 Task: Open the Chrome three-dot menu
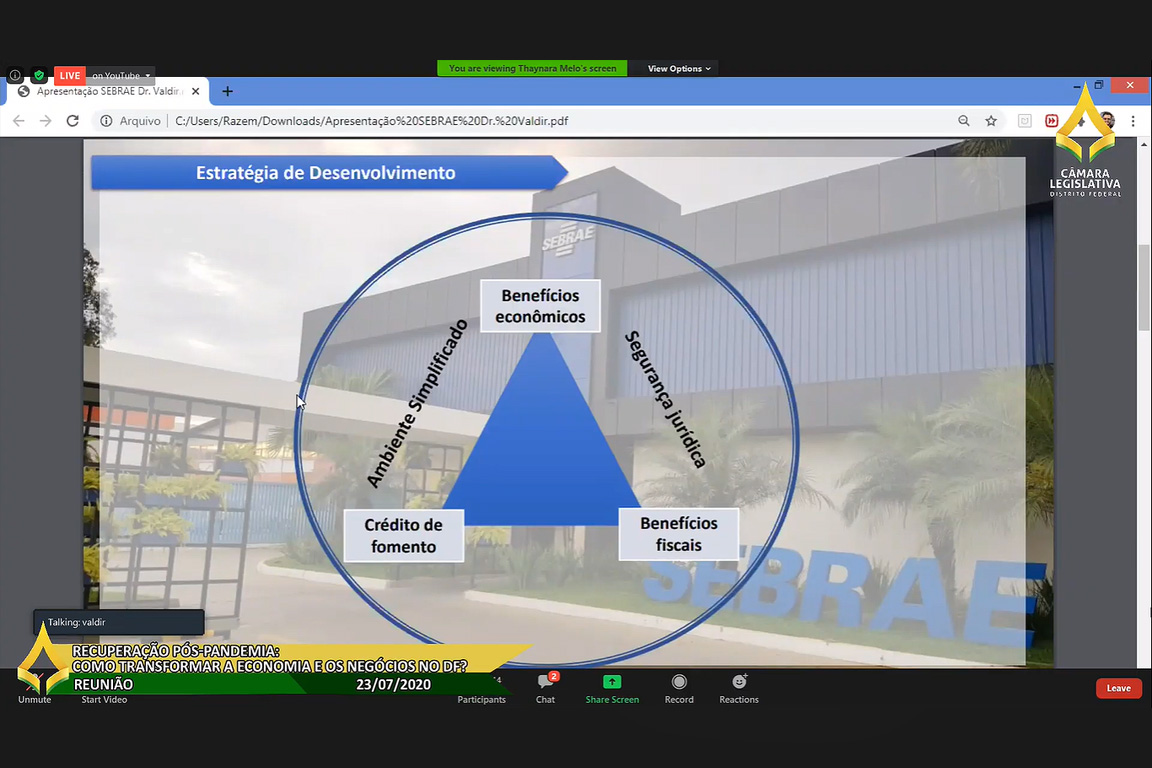(1133, 121)
